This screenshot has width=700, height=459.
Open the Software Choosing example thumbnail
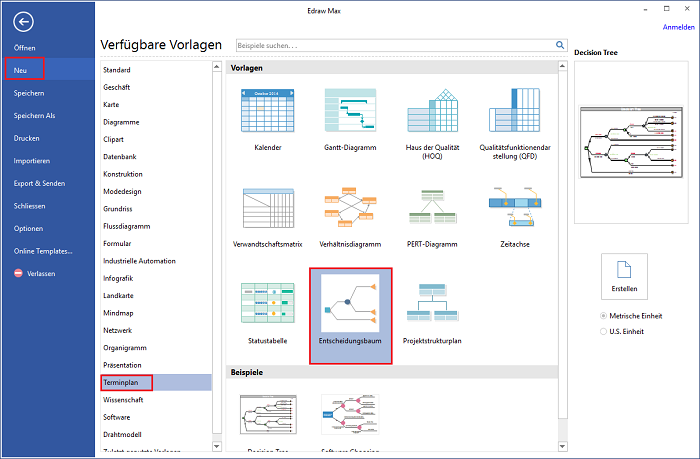[x=350, y=414]
